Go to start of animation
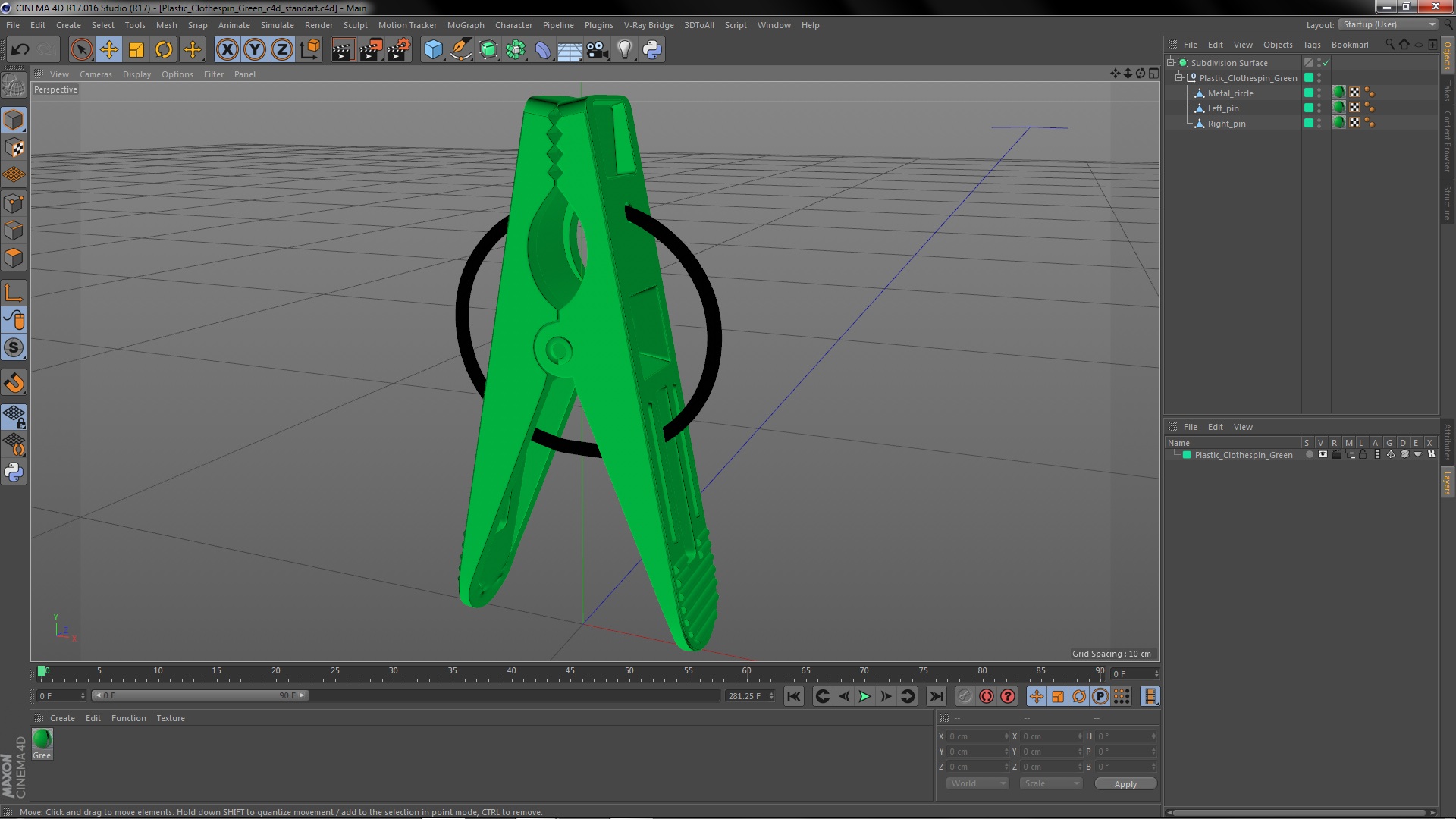This screenshot has height=819, width=1456. 793,696
